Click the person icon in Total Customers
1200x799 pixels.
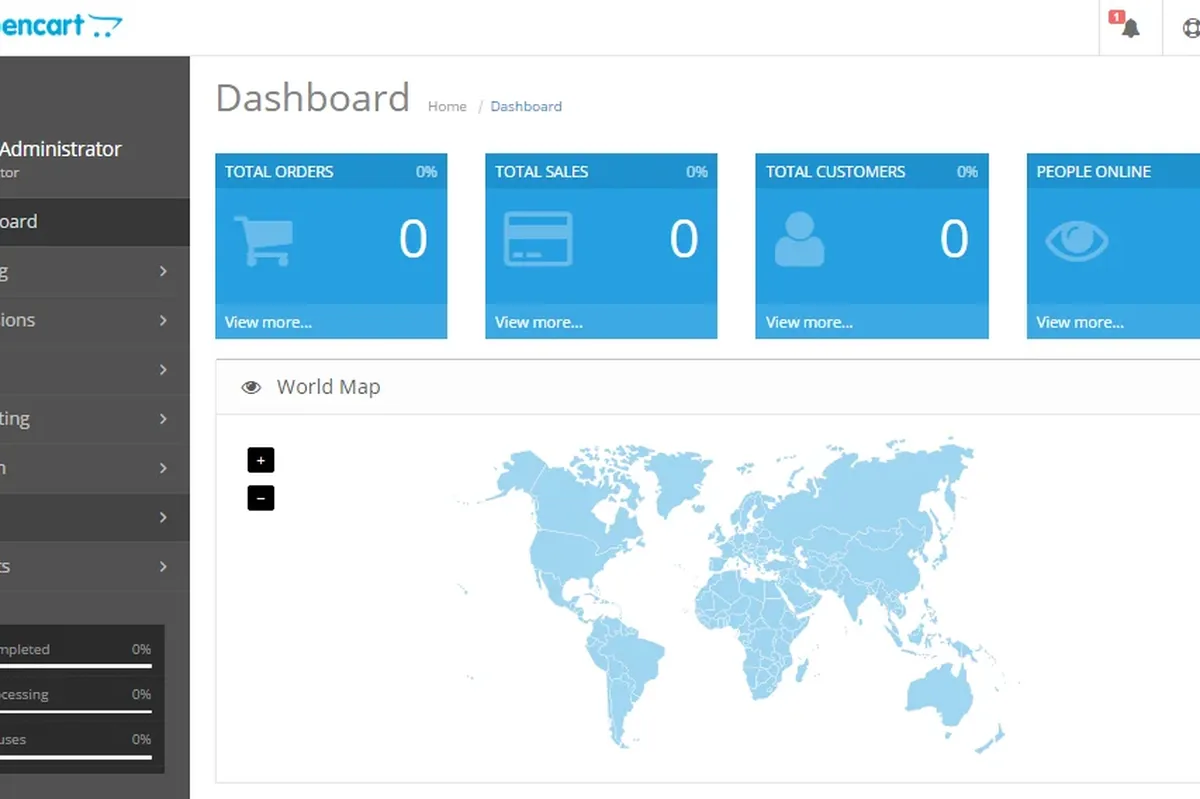(799, 240)
